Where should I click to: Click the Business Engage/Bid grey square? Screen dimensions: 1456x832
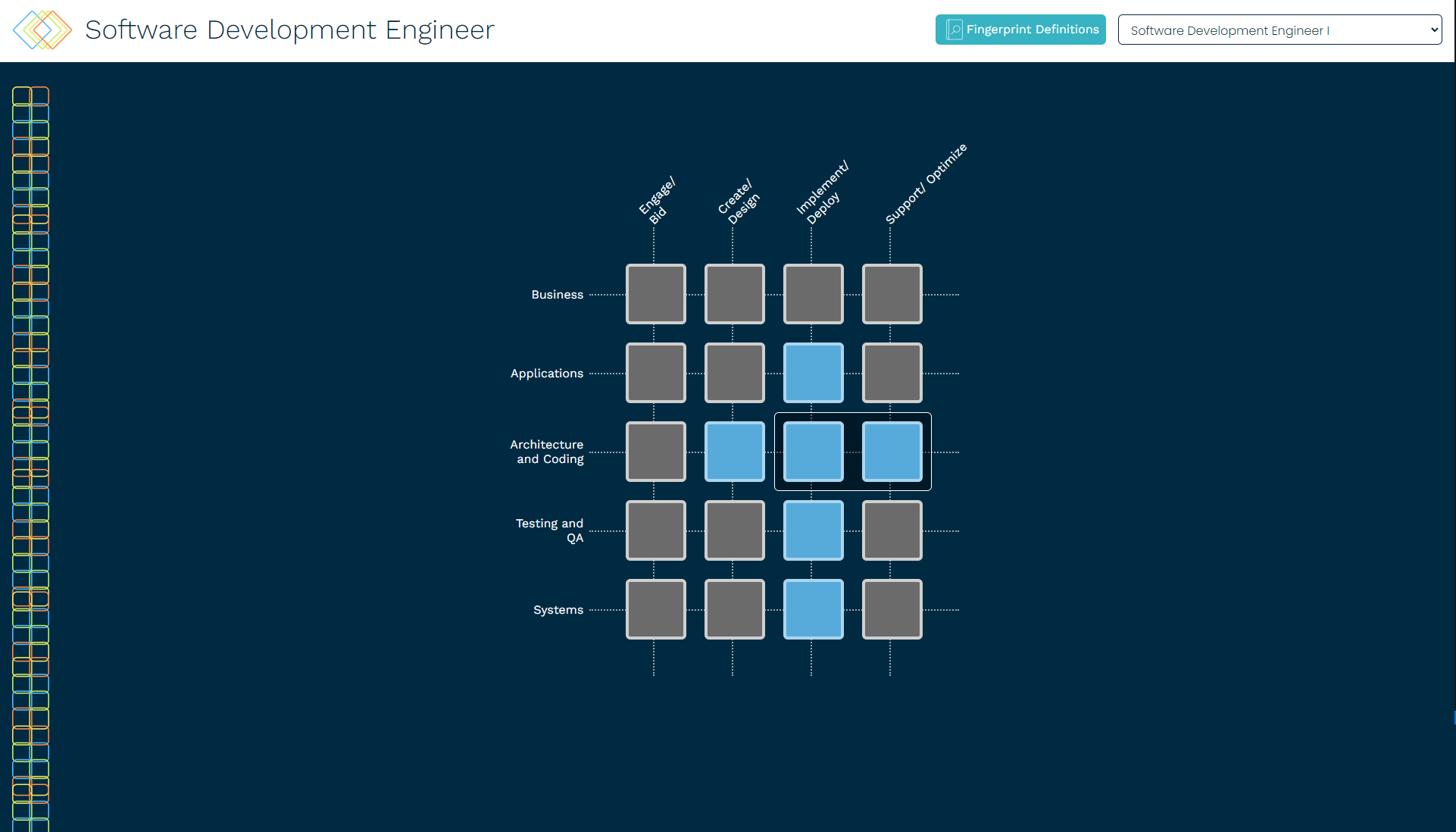coord(655,294)
